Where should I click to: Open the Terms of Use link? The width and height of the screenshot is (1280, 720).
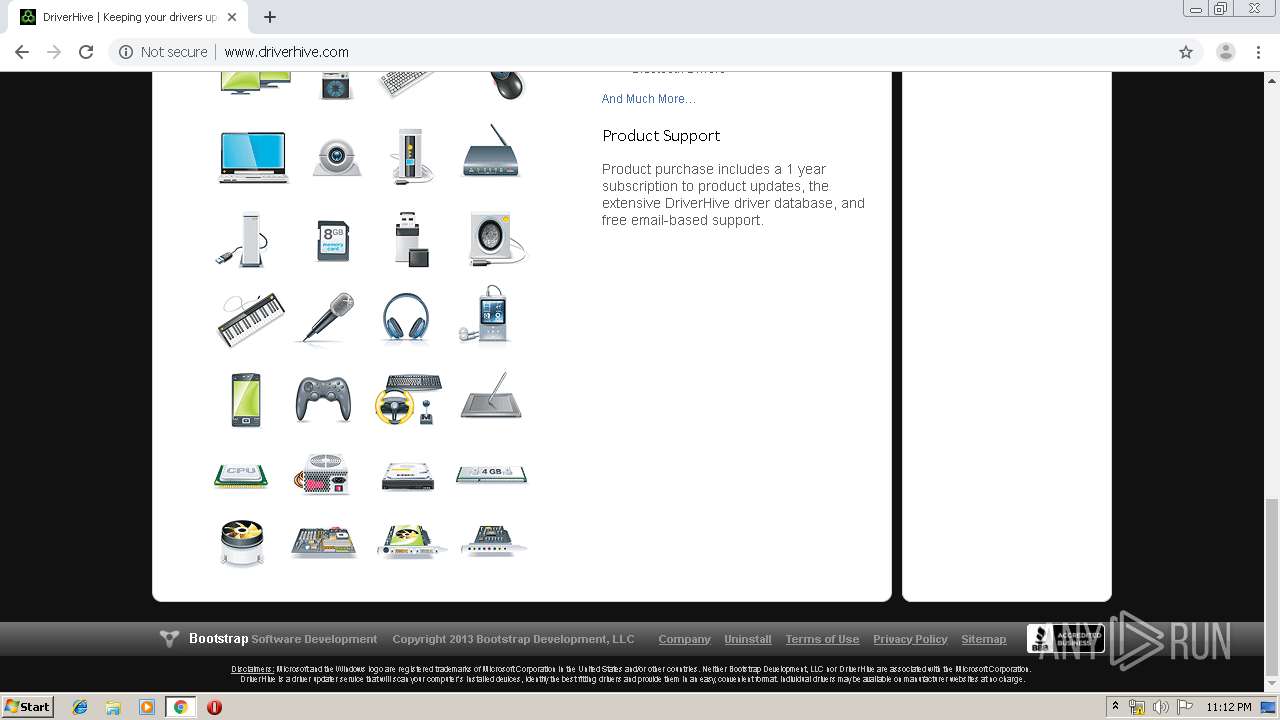click(822, 639)
